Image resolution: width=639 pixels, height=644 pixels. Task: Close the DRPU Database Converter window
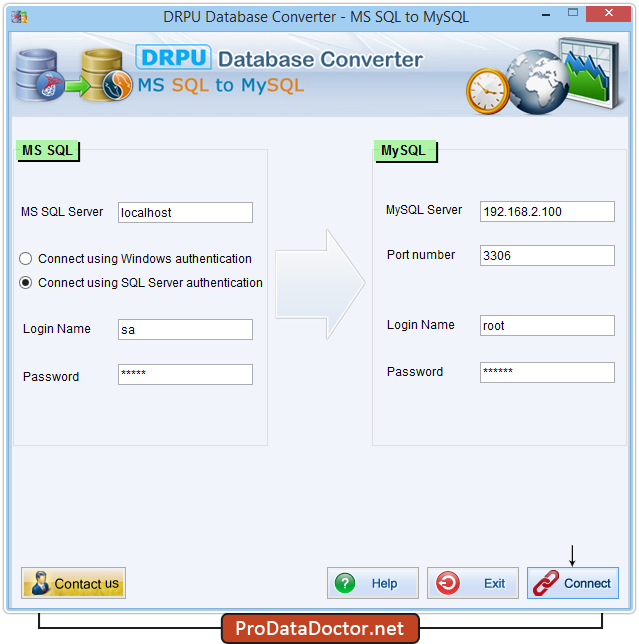(x=608, y=14)
